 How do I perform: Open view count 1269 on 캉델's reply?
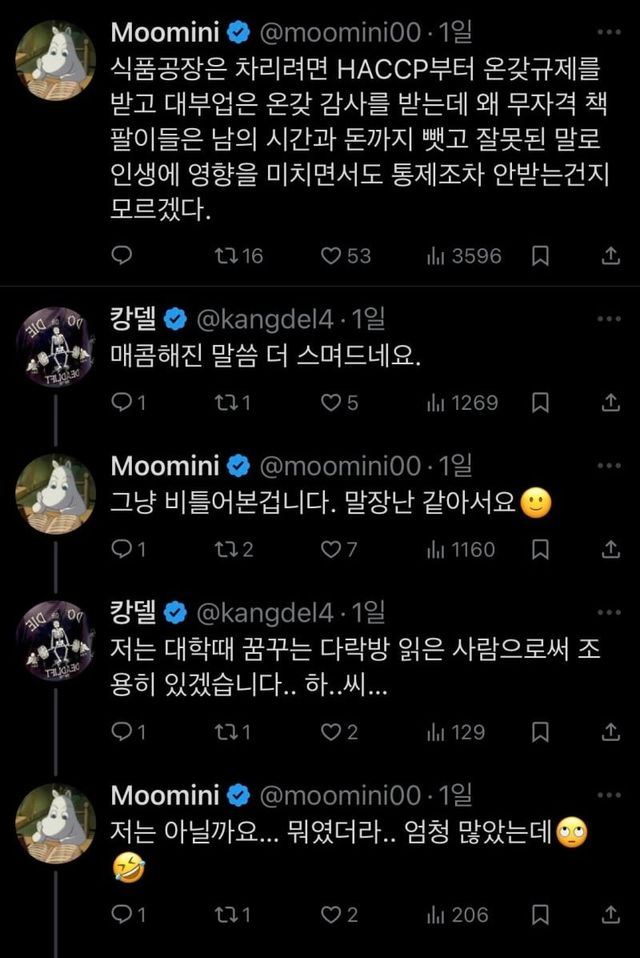coord(436,402)
